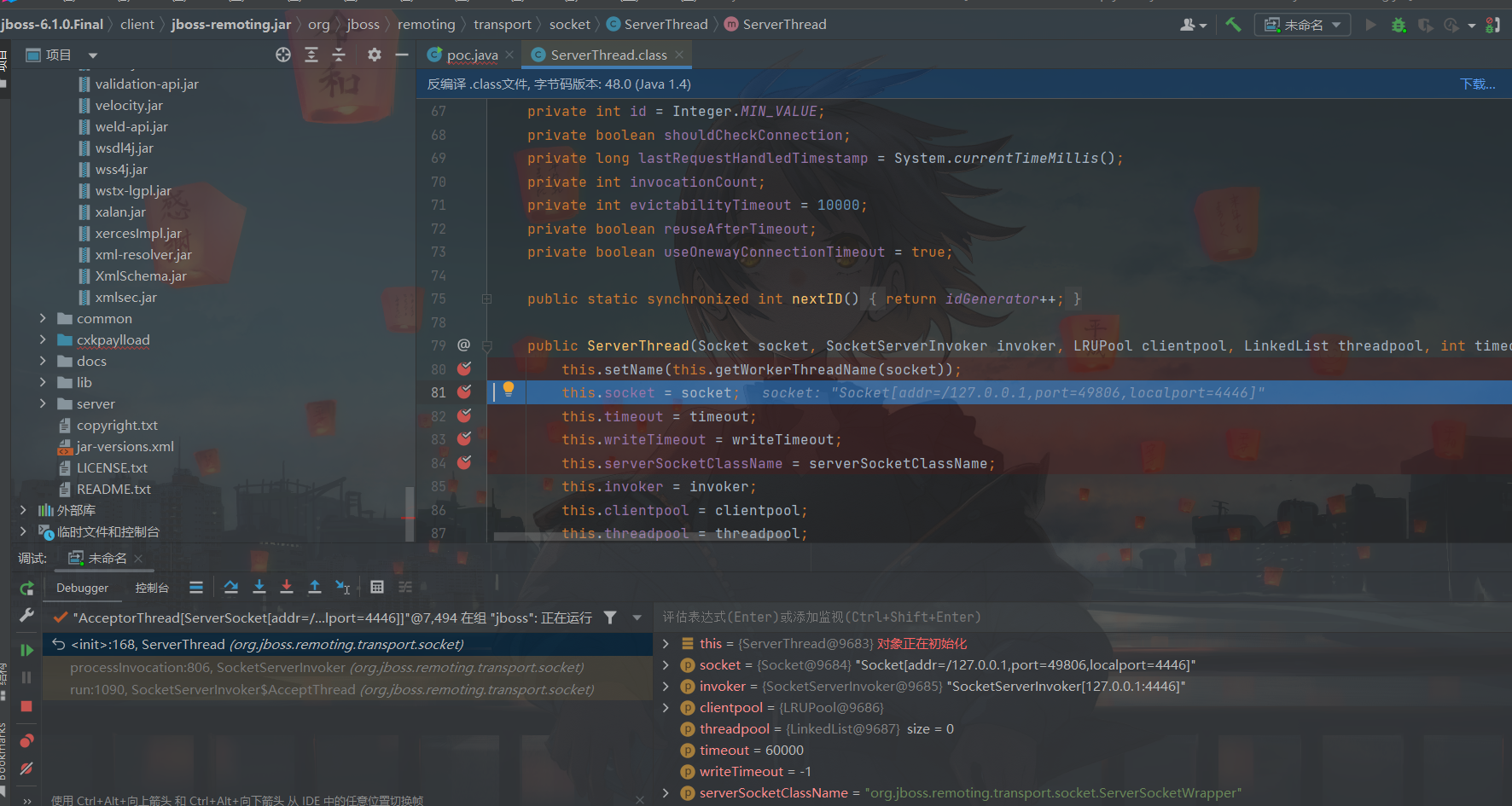This screenshot has height=806, width=1512.
Task: Toggle Mute Breakpoints in debug sidebar
Action: [x=26, y=768]
